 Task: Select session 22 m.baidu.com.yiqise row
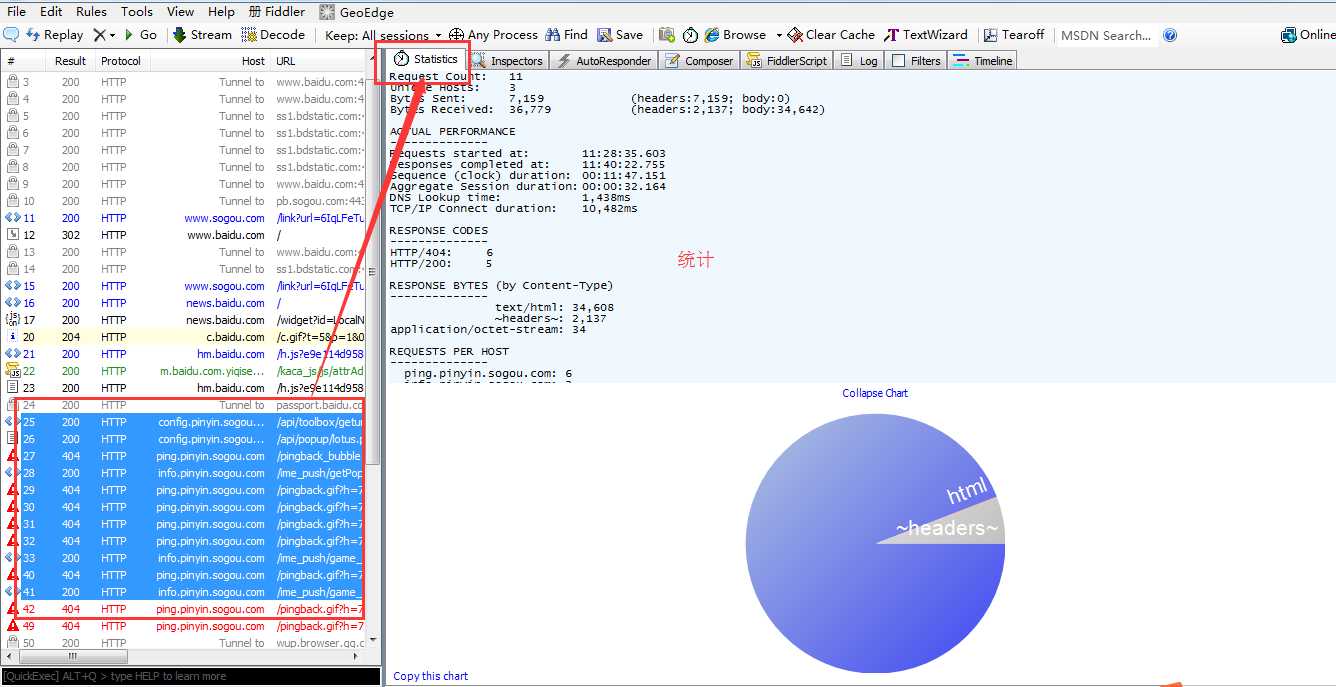tap(184, 371)
